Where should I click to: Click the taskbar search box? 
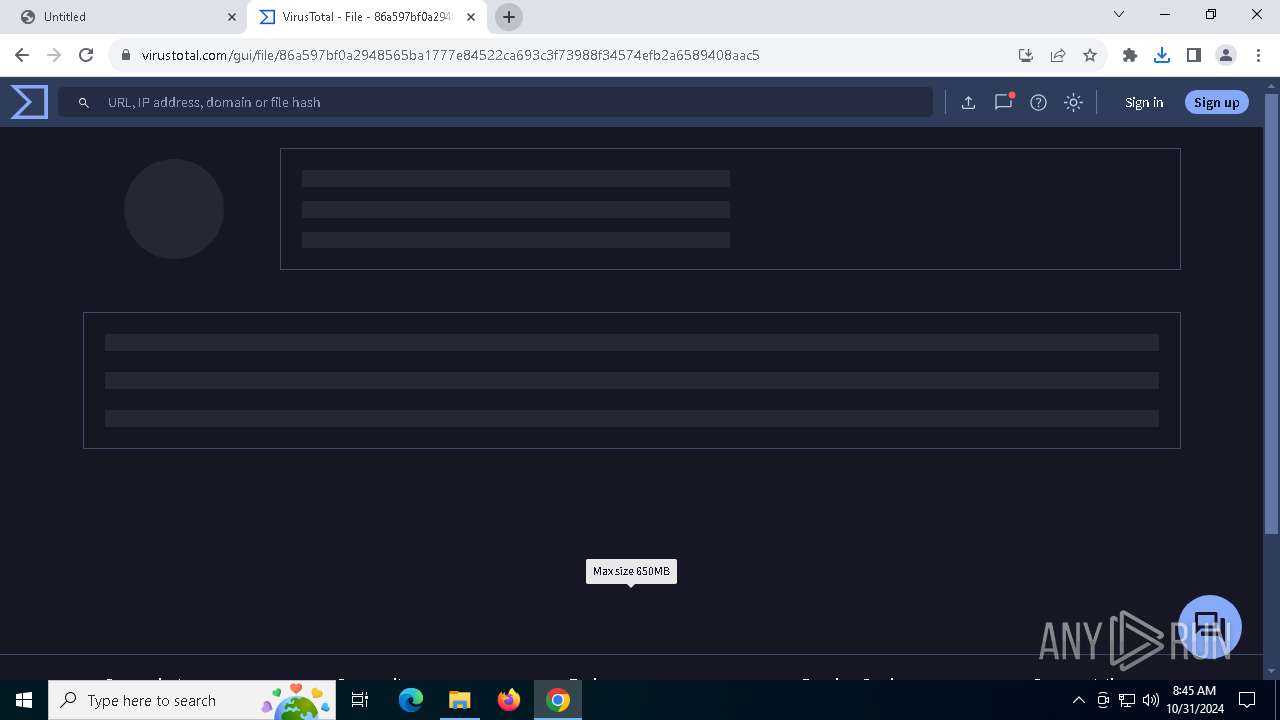(192, 700)
